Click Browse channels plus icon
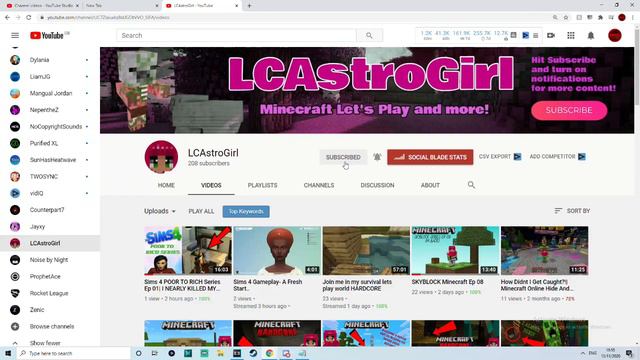This screenshot has height=360, width=640. [x=15, y=327]
